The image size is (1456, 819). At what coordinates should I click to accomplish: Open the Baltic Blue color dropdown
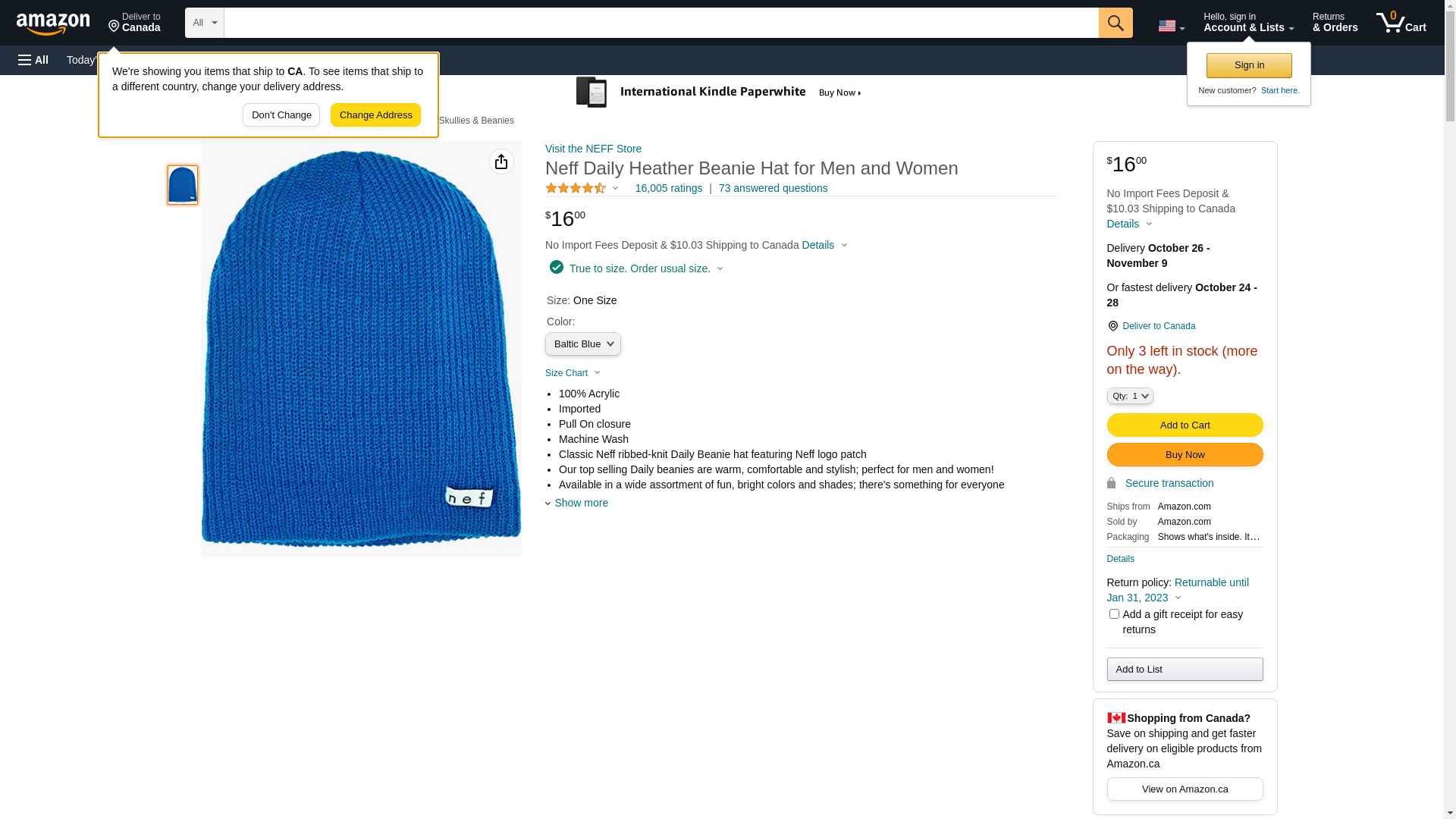point(582,344)
